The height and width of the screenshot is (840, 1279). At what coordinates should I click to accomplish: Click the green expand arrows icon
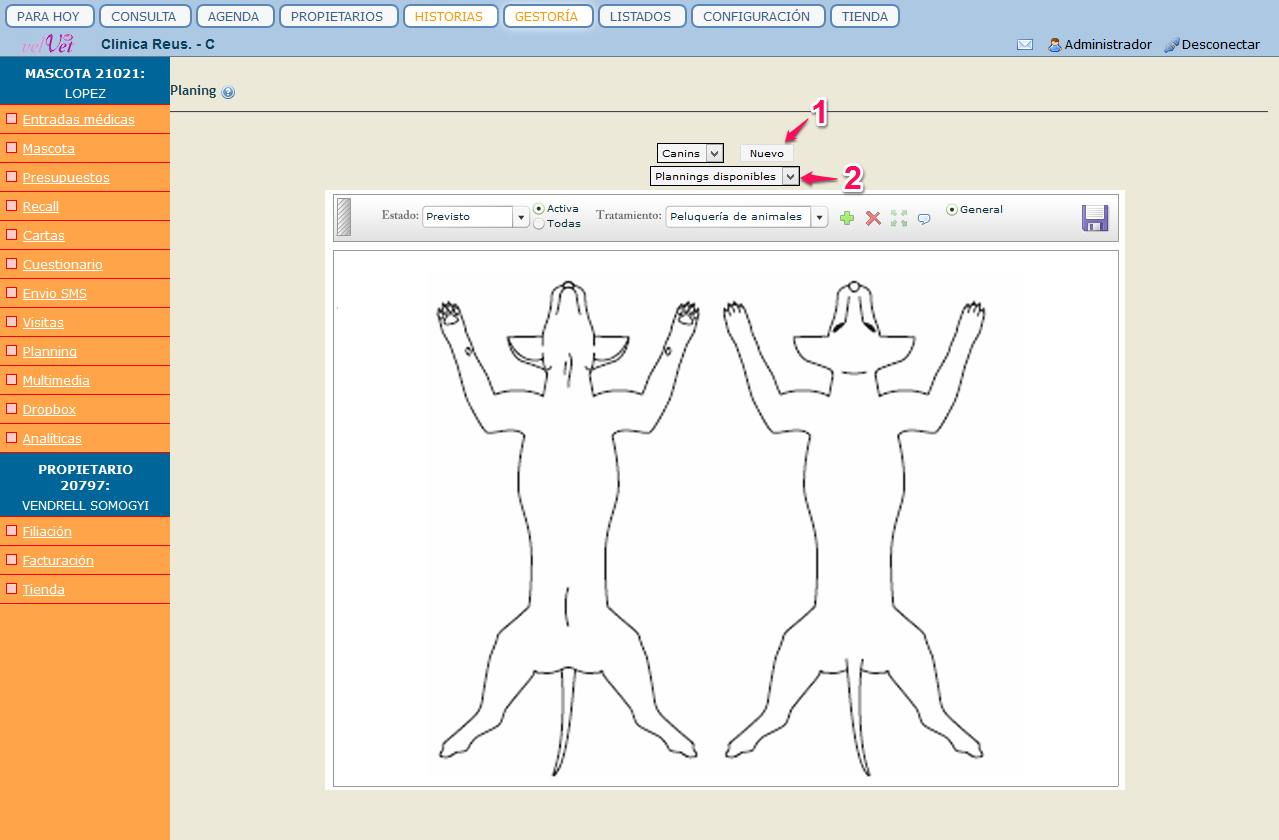pos(899,218)
